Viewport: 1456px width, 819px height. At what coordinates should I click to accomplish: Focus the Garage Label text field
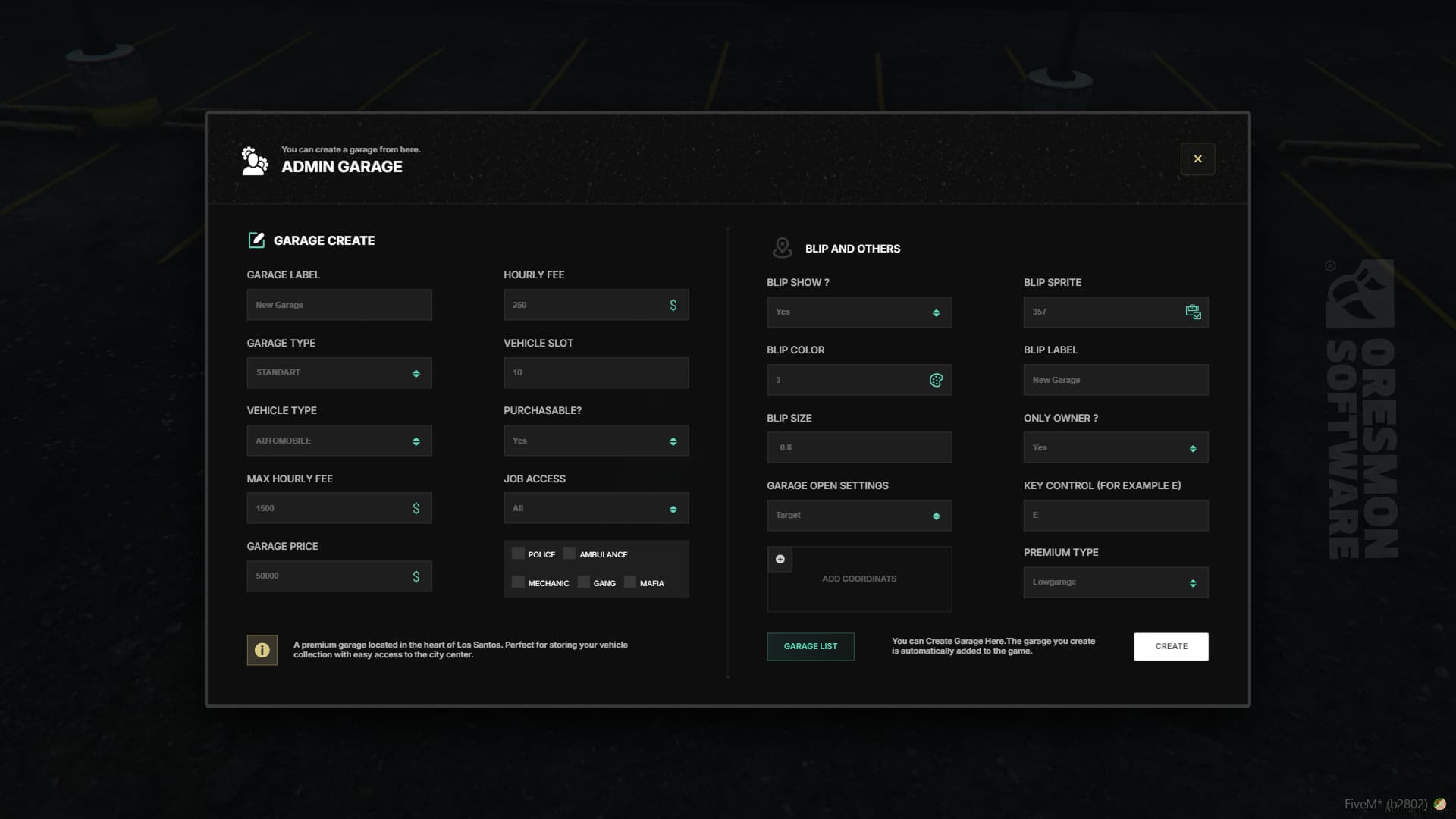click(339, 305)
